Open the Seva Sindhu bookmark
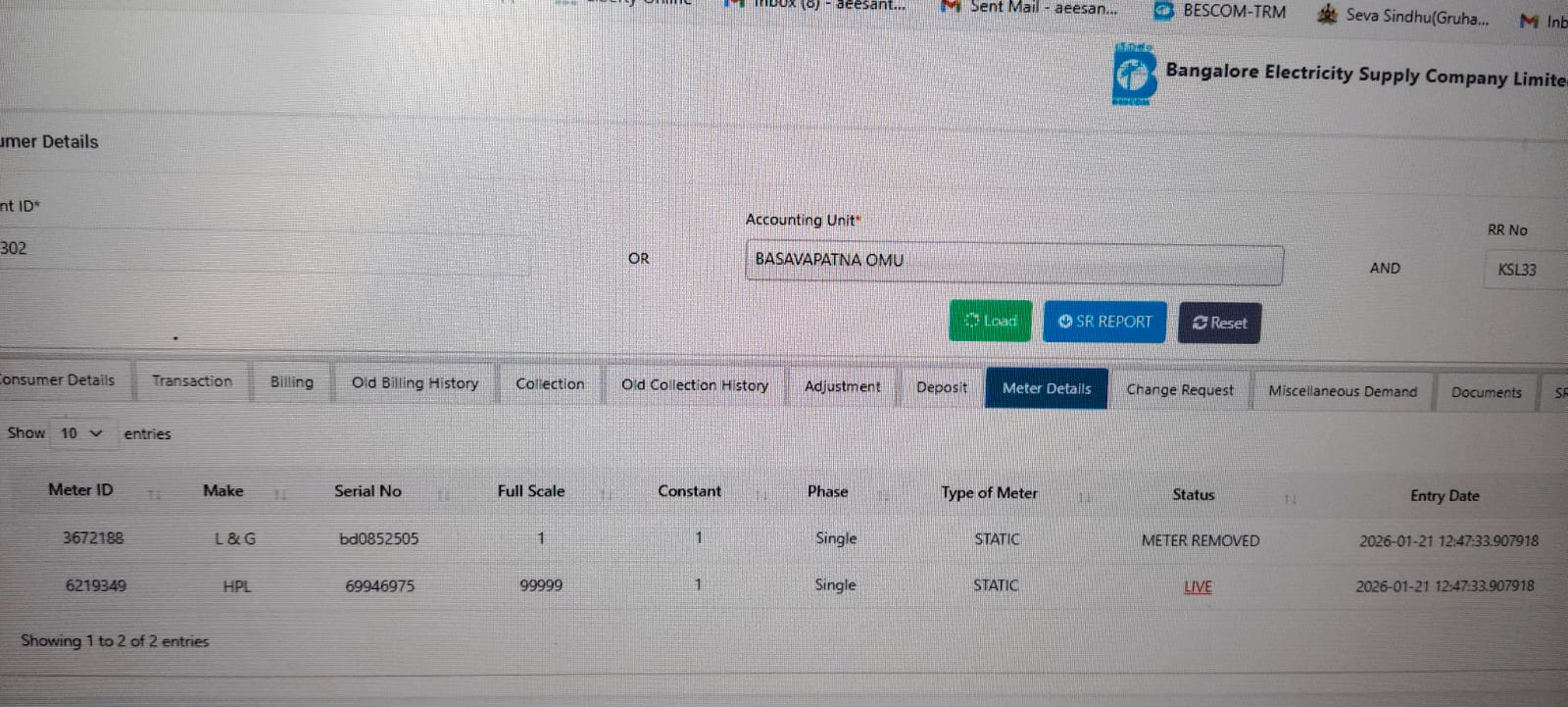The width and height of the screenshot is (1568, 707). (x=1403, y=16)
